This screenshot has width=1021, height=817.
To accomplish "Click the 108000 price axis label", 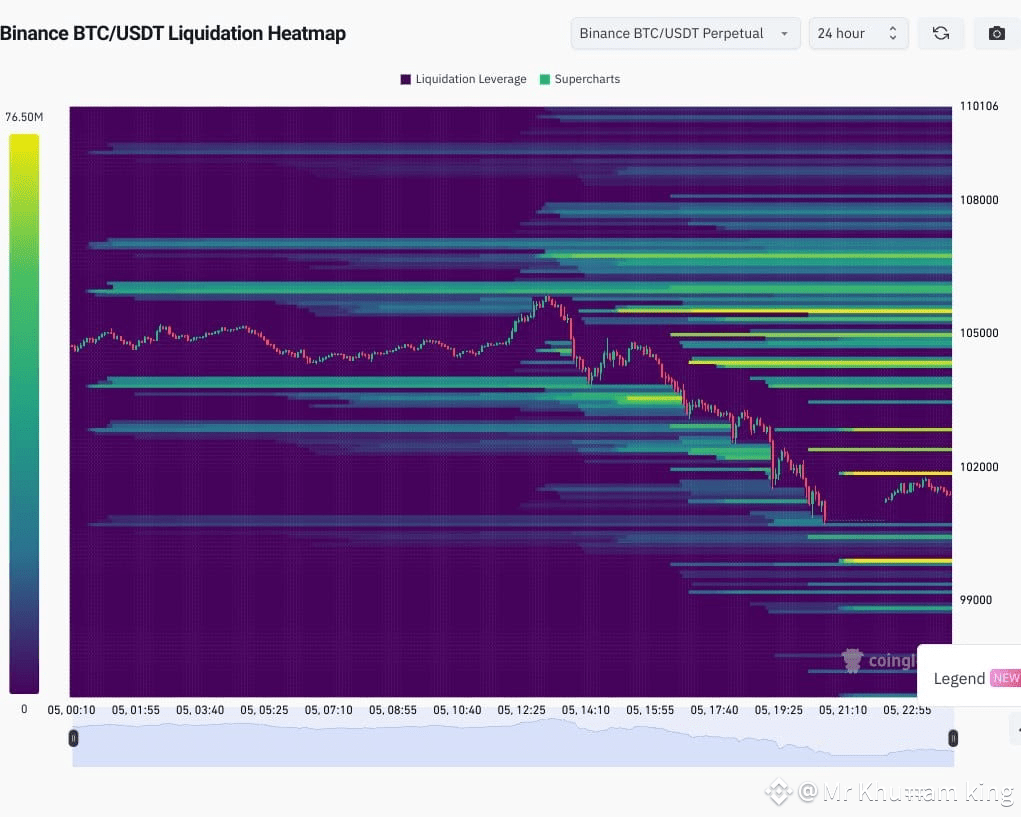I will (x=979, y=200).
